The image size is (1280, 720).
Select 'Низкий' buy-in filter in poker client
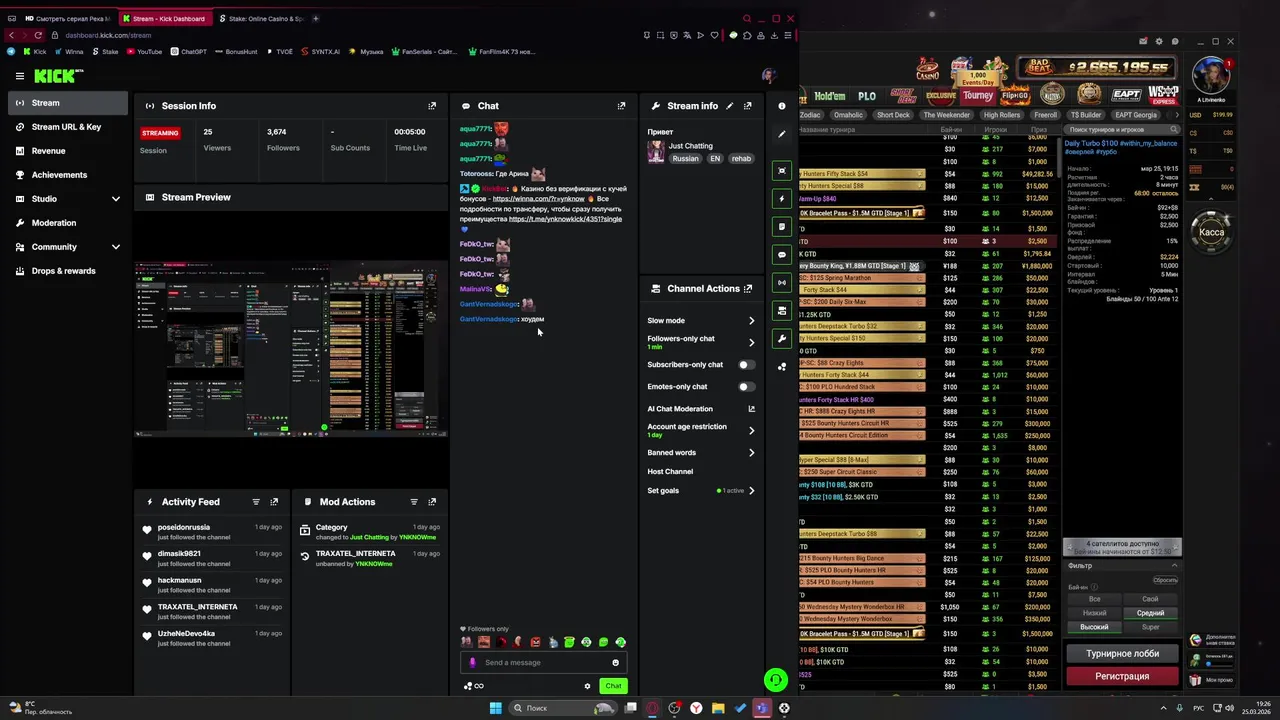(x=1094, y=613)
